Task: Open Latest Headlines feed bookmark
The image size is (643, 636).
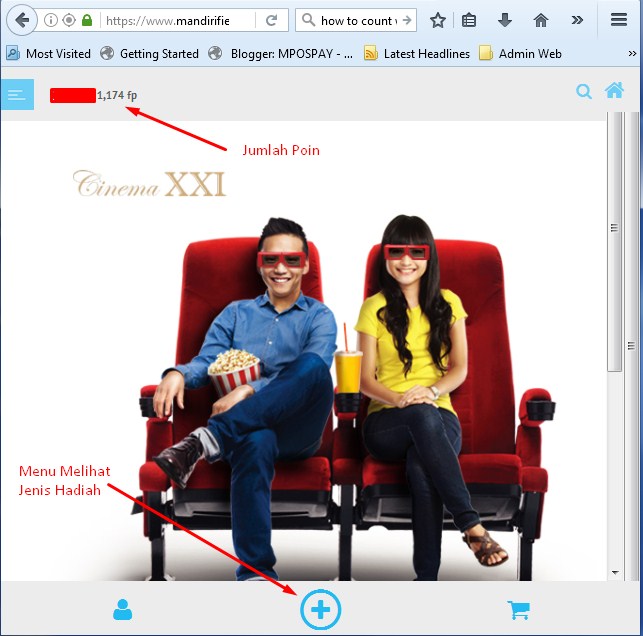Action: (417, 54)
